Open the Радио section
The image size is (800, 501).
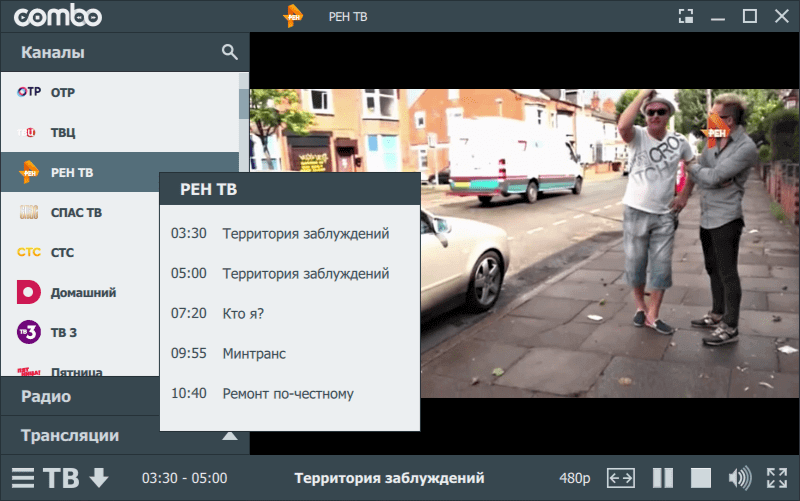[x=80, y=396]
